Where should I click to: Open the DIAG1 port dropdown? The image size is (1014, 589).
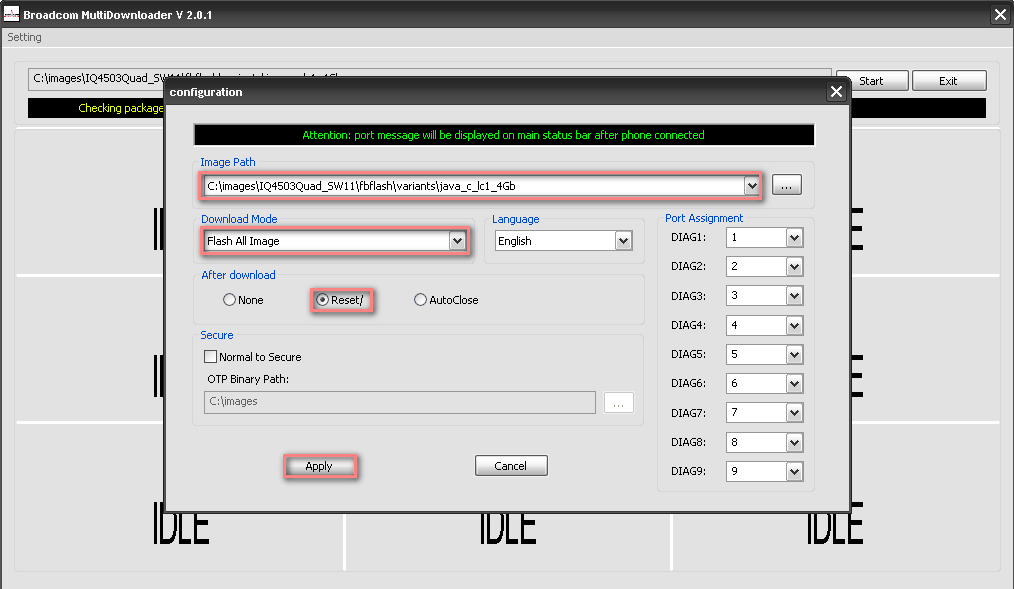coord(794,237)
